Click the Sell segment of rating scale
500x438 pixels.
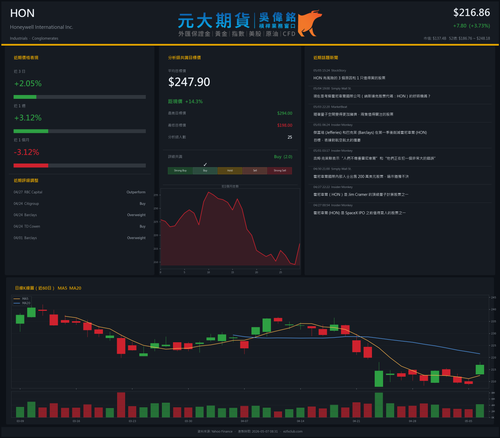(x=255, y=171)
